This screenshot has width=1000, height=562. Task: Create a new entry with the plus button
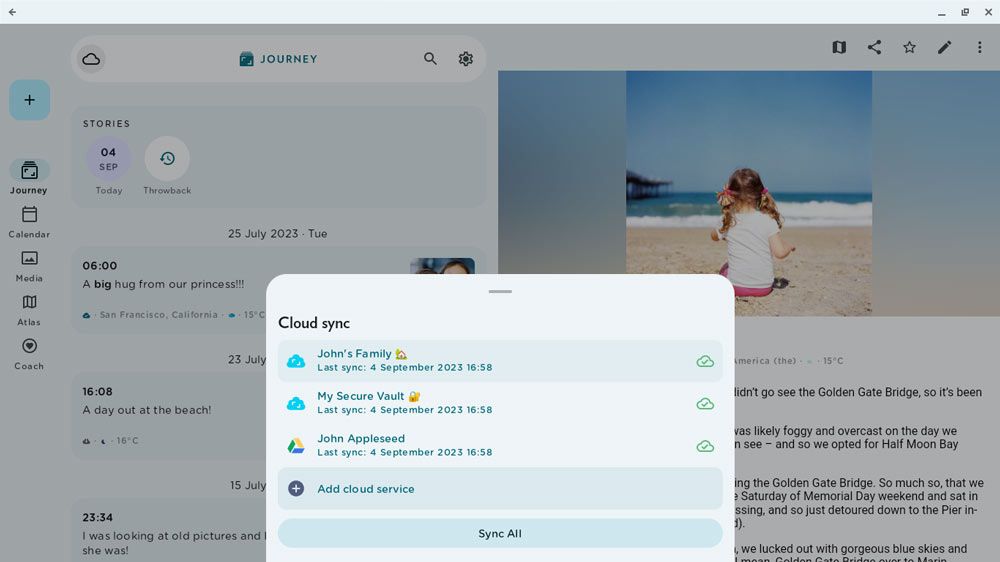pos(29,100)
